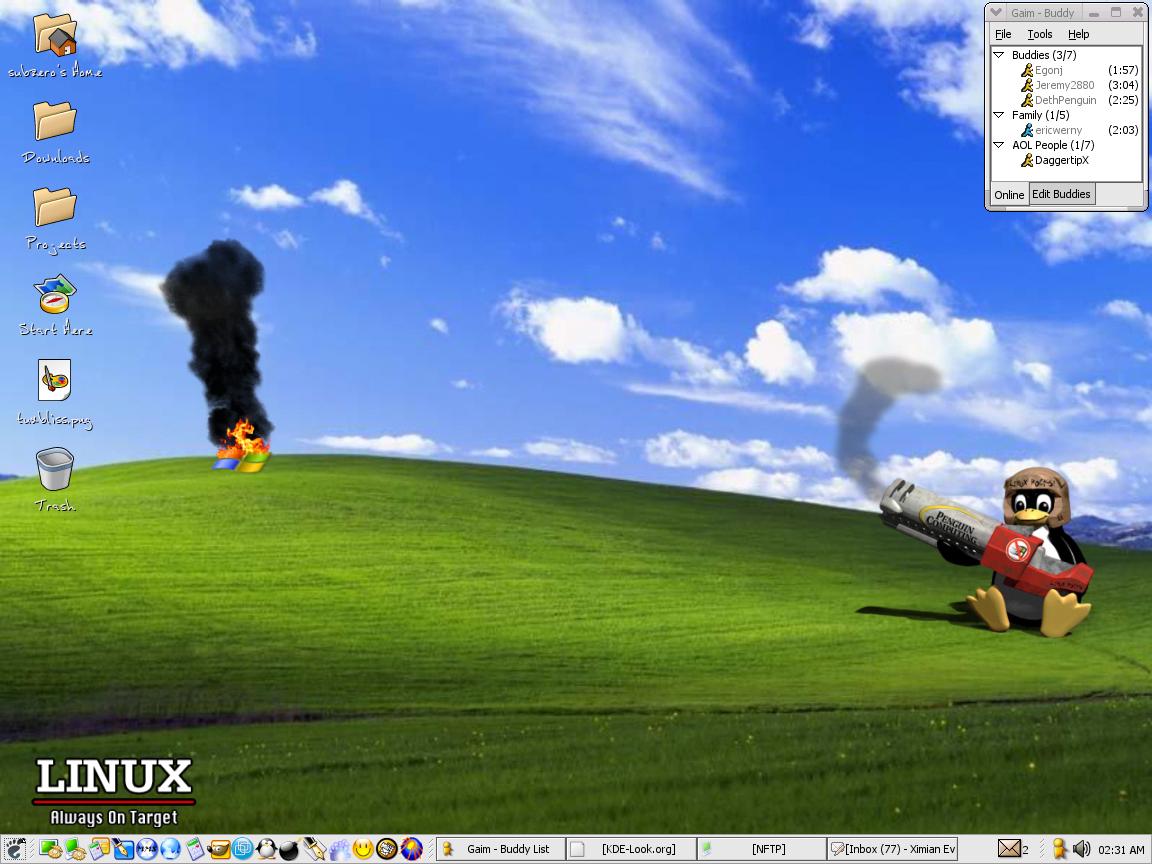Image resolution: width=1152 pixels, height=864 pixels.
Task: Open the volume speaker control
Action: click(x=1081, y=849)
